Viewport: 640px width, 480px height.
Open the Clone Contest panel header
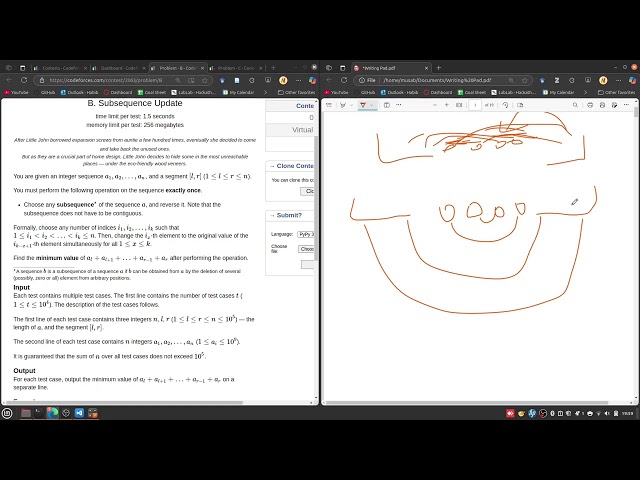[291, 166]
